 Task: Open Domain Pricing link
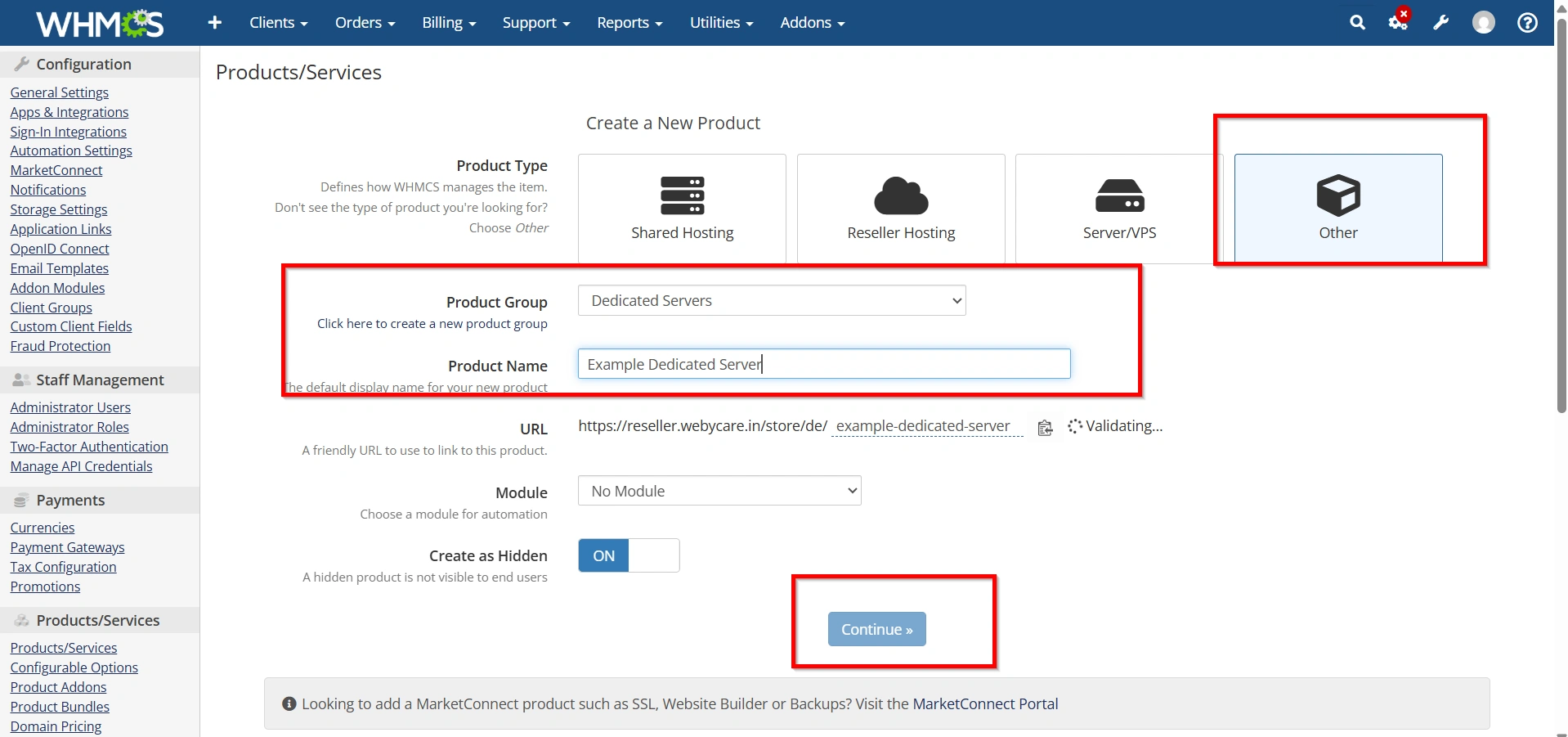coord(56,726)
